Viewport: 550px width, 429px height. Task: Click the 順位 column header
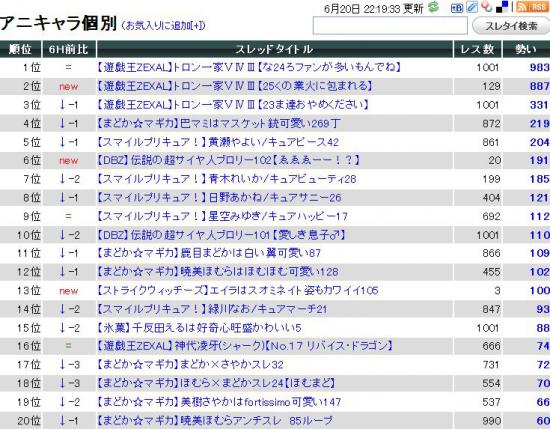click(20, 49)
